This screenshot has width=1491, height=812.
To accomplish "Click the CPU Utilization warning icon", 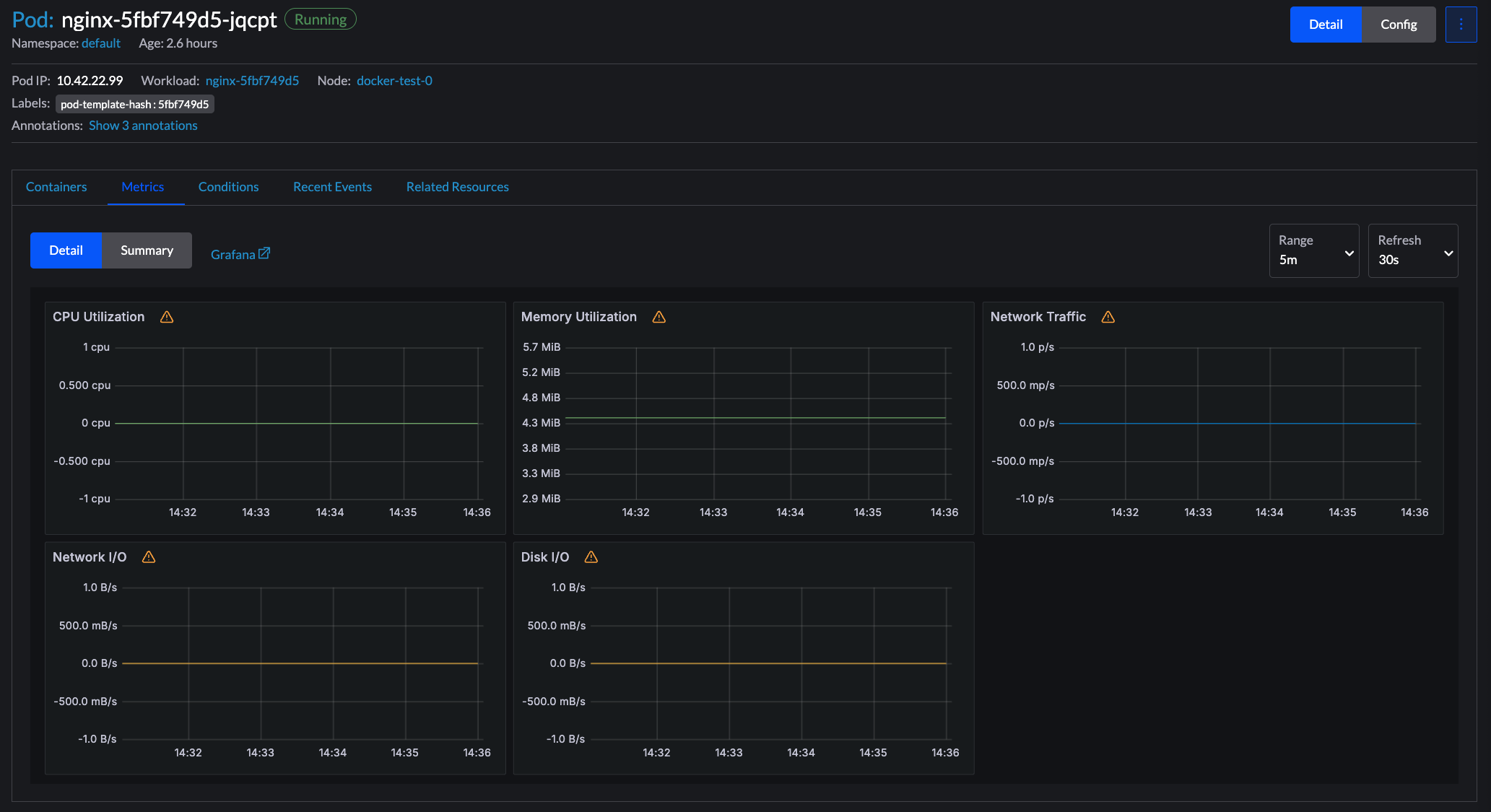I will pos(167,317).
